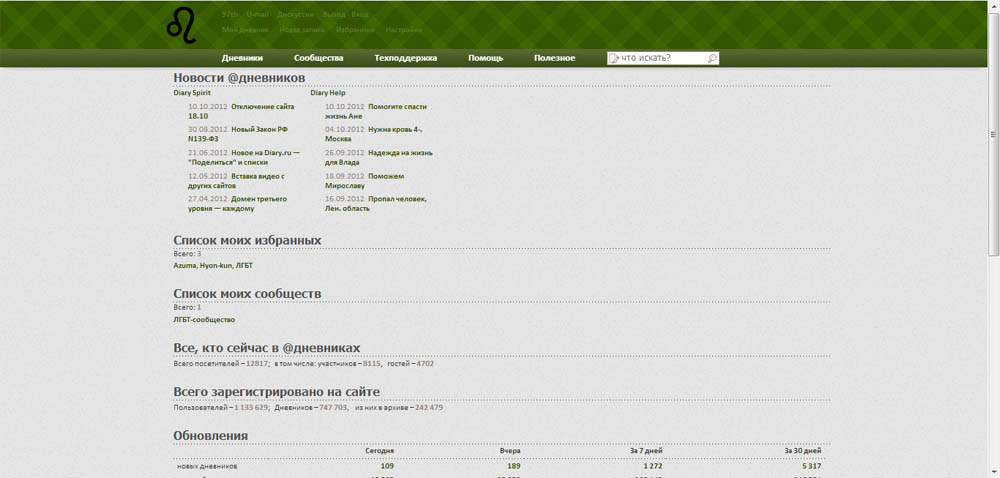Image resolution: width=1000 pixels, height=478 pixels.
Task: Click the "Список моих сообществ" heading
Action: [x=247, y=294]
